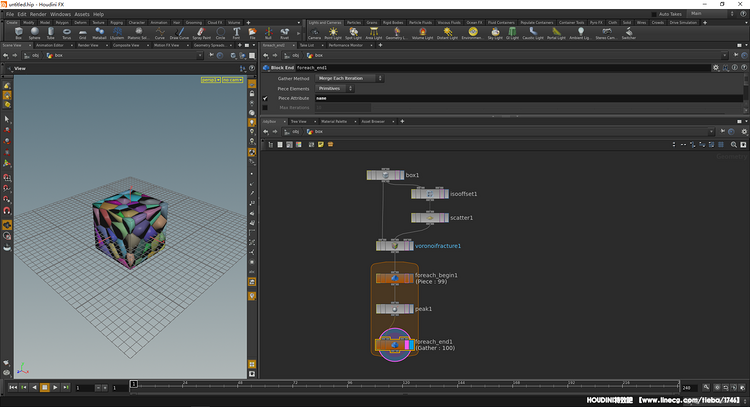Jump to the first frame
Screen dimensions: 750x407
(x=13, y=387)
